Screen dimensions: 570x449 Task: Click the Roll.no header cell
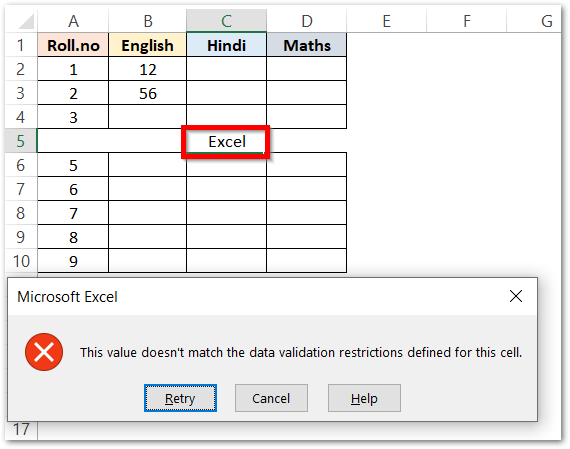(73, 45)
